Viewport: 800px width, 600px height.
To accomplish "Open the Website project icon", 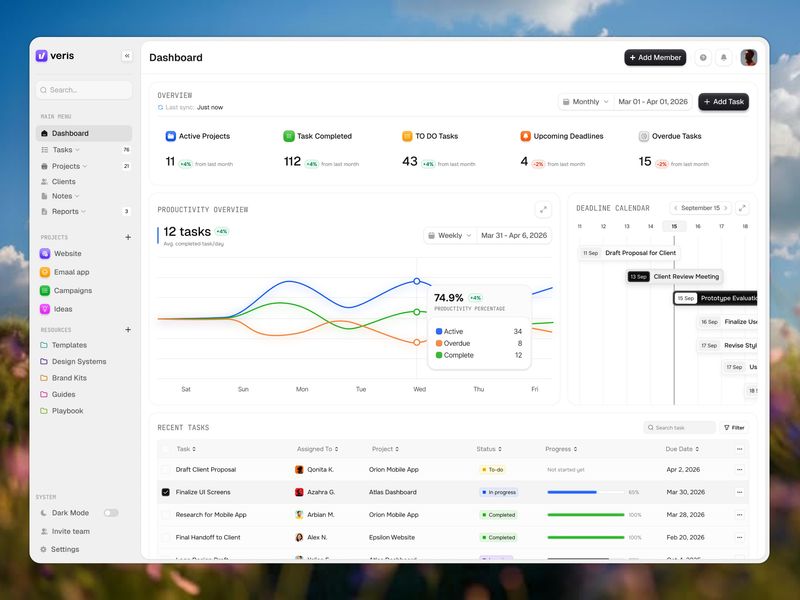I will point(45,254).
